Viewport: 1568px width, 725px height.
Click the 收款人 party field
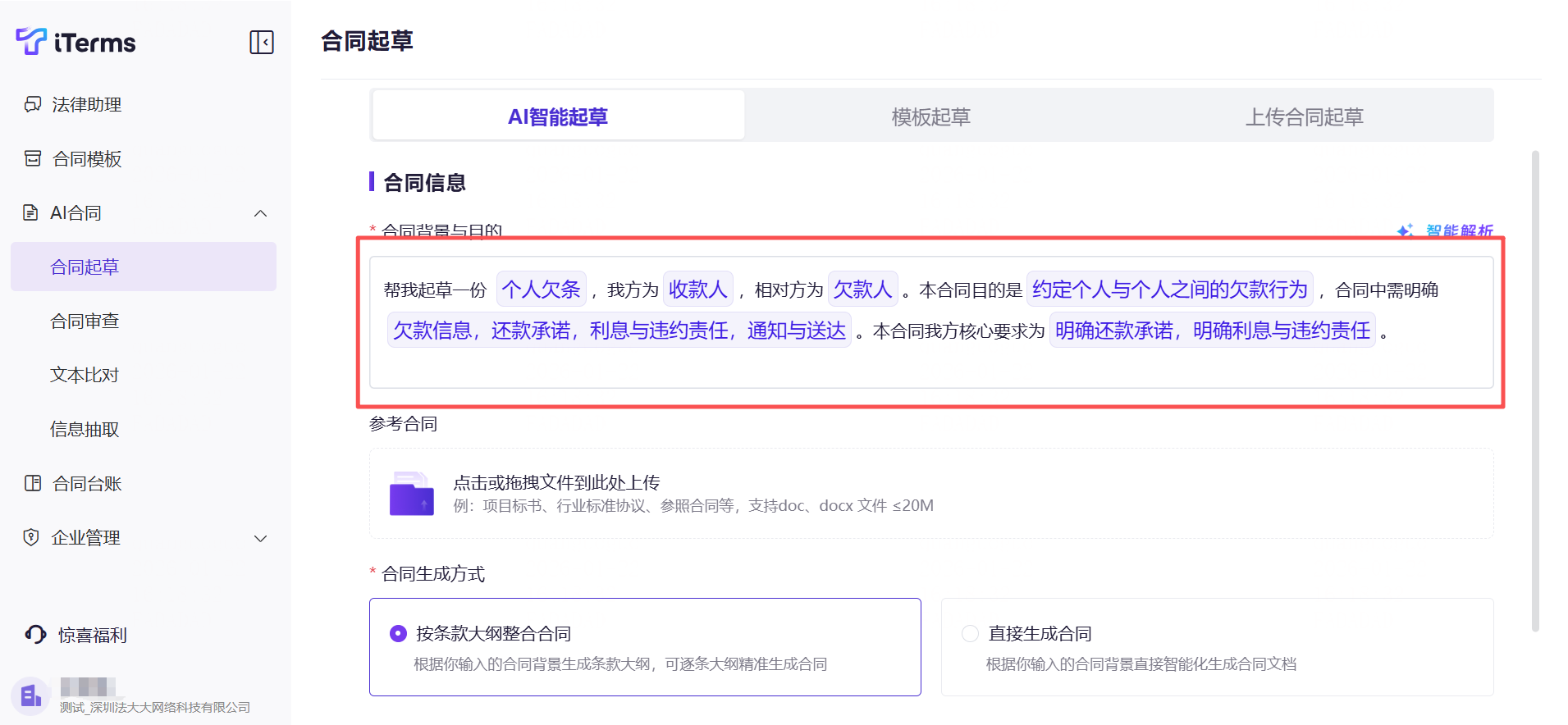point(697,290)
